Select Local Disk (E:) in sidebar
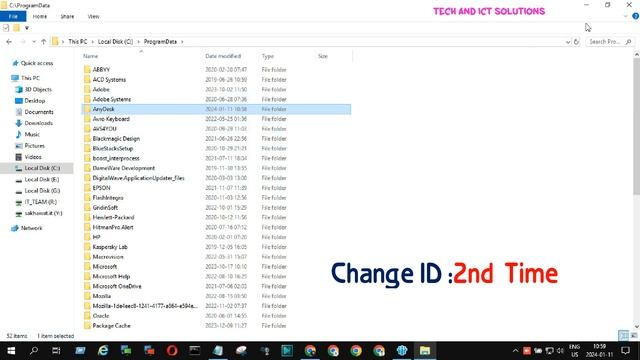The width and height of the screenshot is (640, 360). 37,179
